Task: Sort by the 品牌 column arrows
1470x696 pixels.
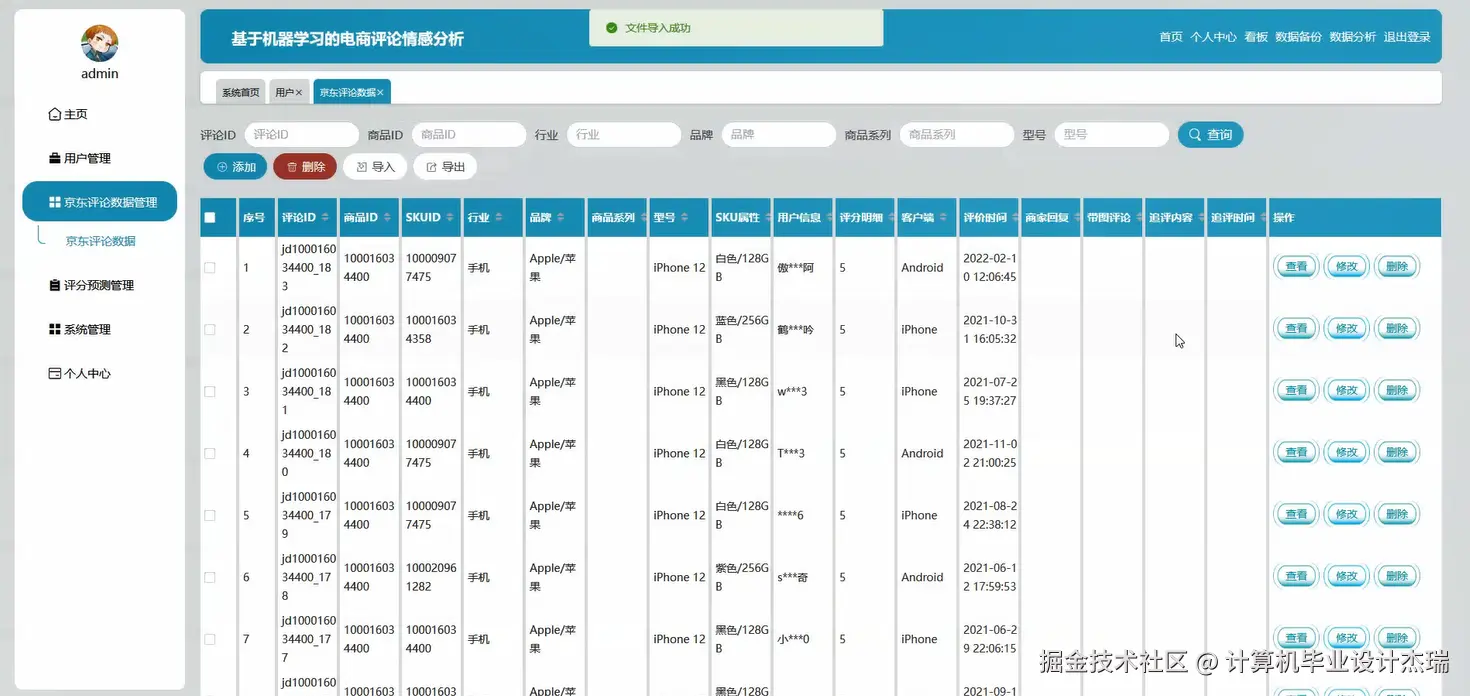Action: click(x=561, y=218)
